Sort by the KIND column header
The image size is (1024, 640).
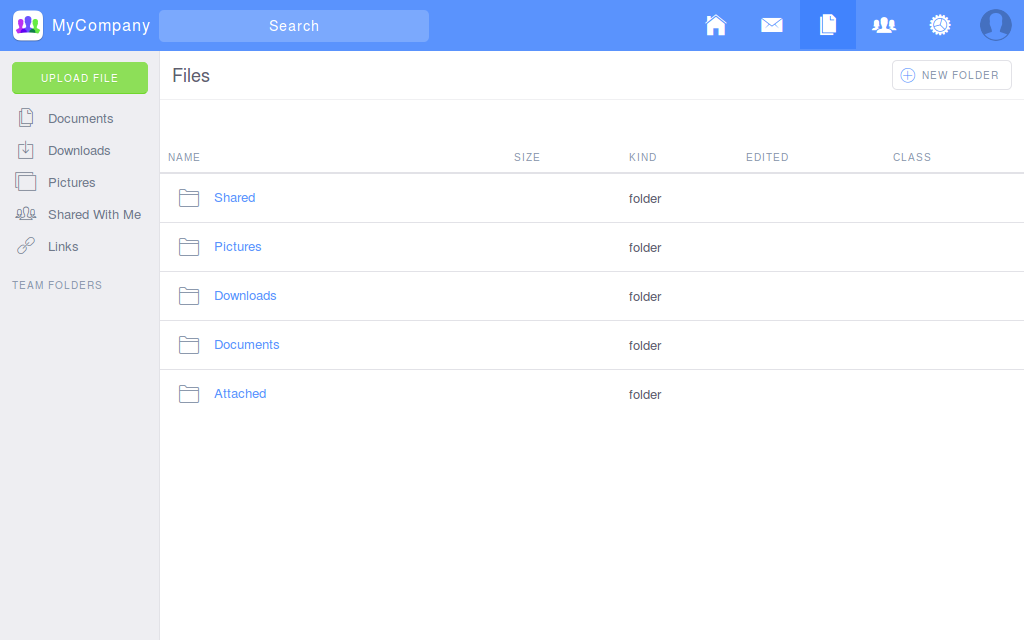point(643,157)
